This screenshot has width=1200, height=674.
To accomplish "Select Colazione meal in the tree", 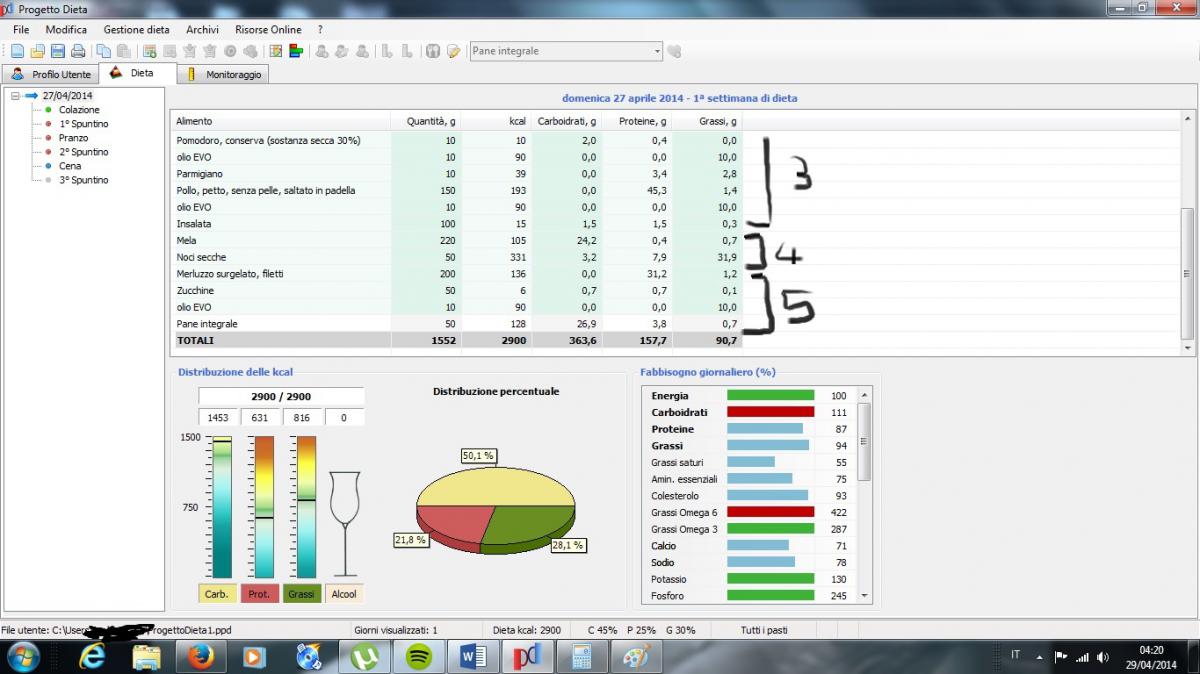I will click(x=79, y=110).
